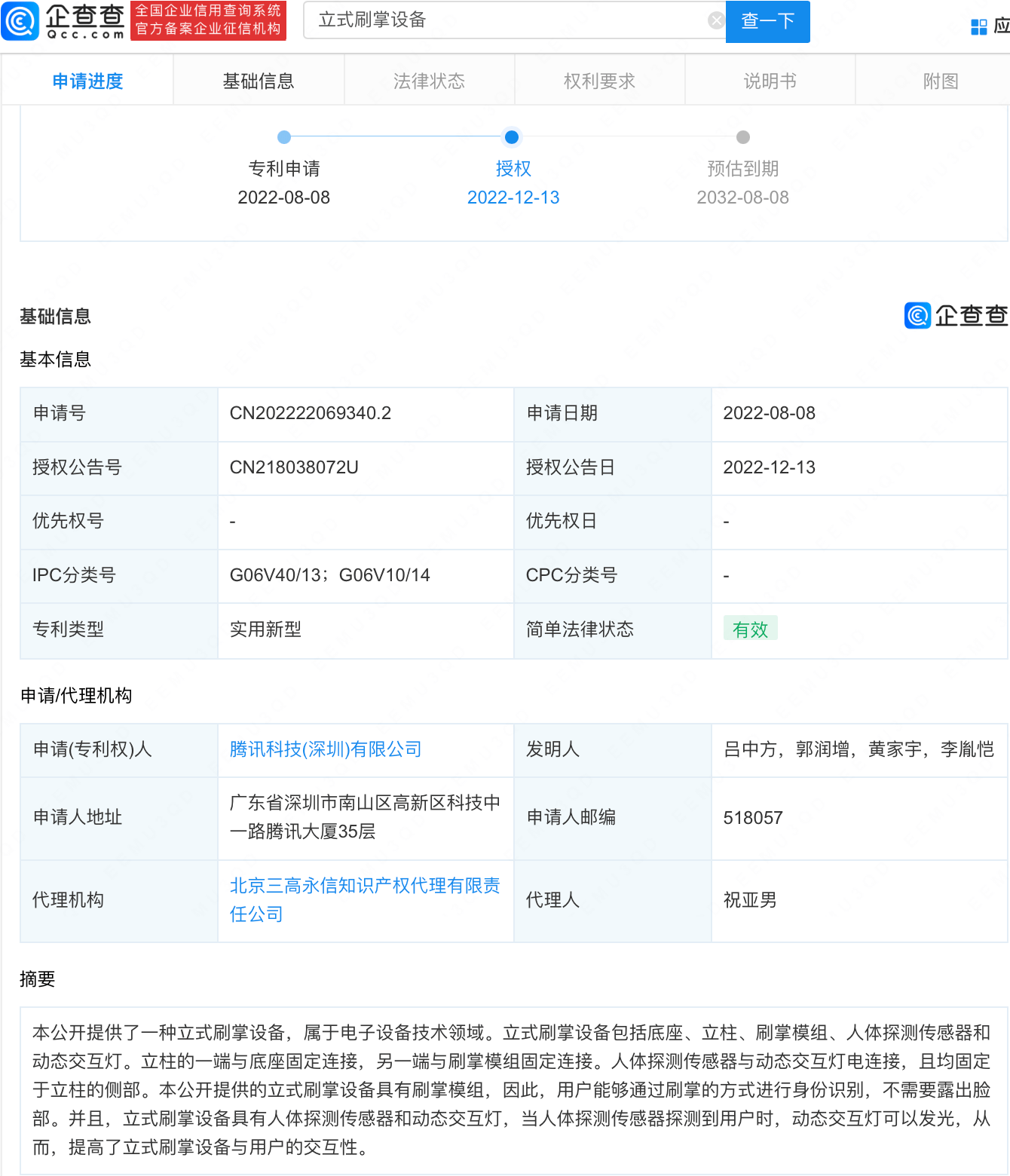Click the 2022-12-13 value in 授权公告日 row
This screenshot has width=1010, height=1176.
tap(770, 467)
